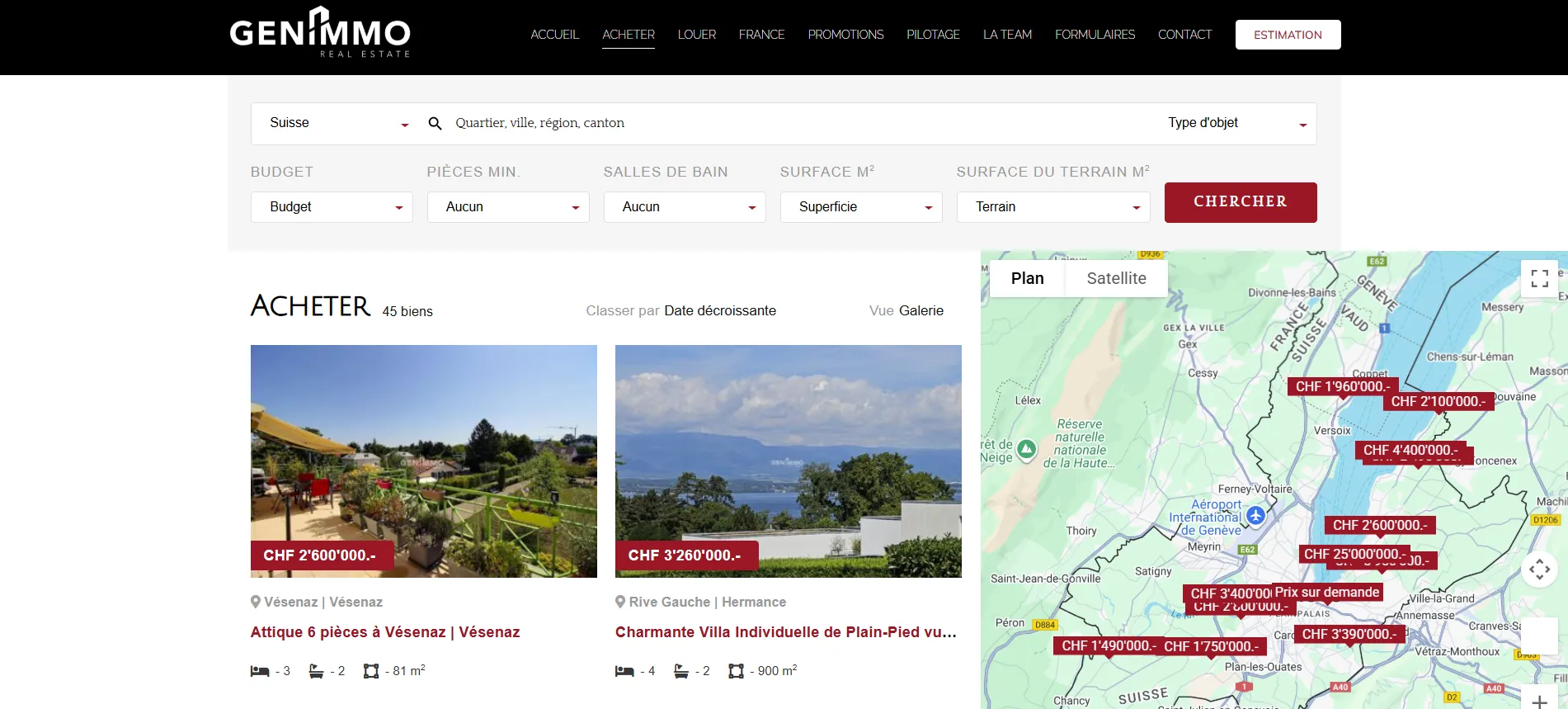This screenshot has height=709, width=1568.
Task: Click surface icon beside 900 m²
Action: 736,671
